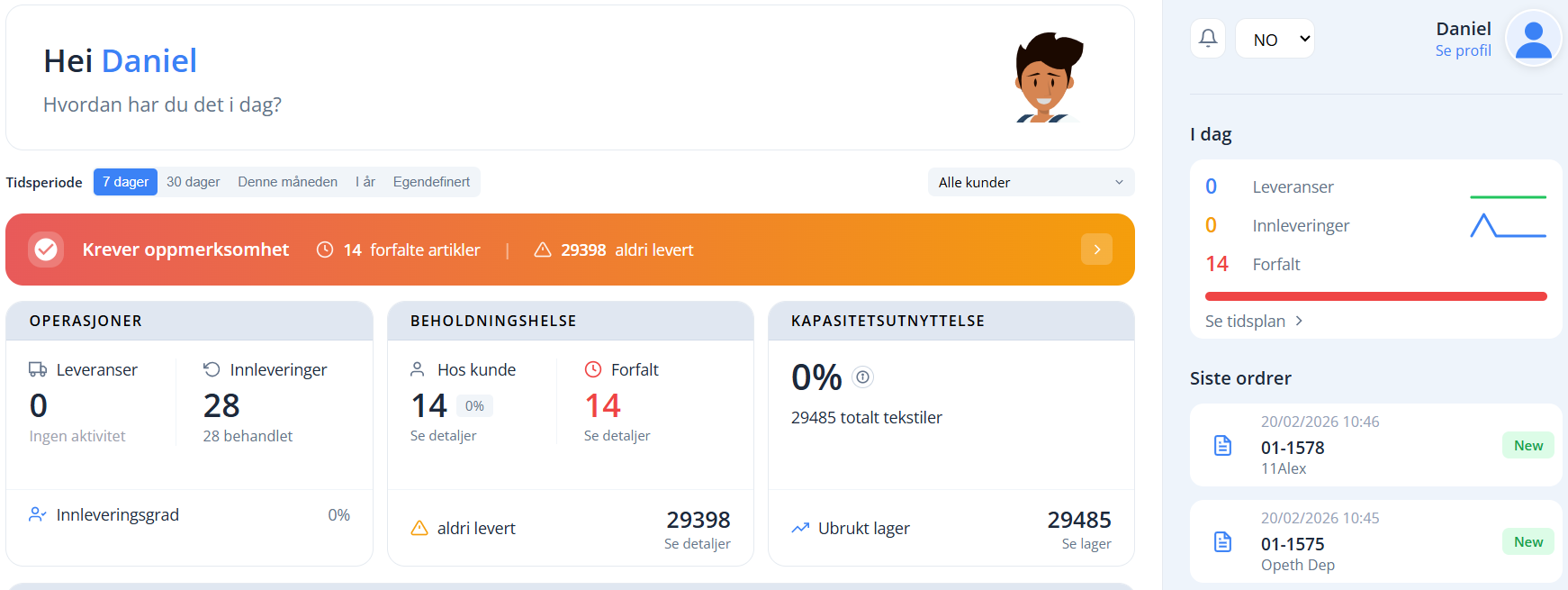Open the NO language dropdown
Screen dimensions: 1568x590
point(1275,39)
